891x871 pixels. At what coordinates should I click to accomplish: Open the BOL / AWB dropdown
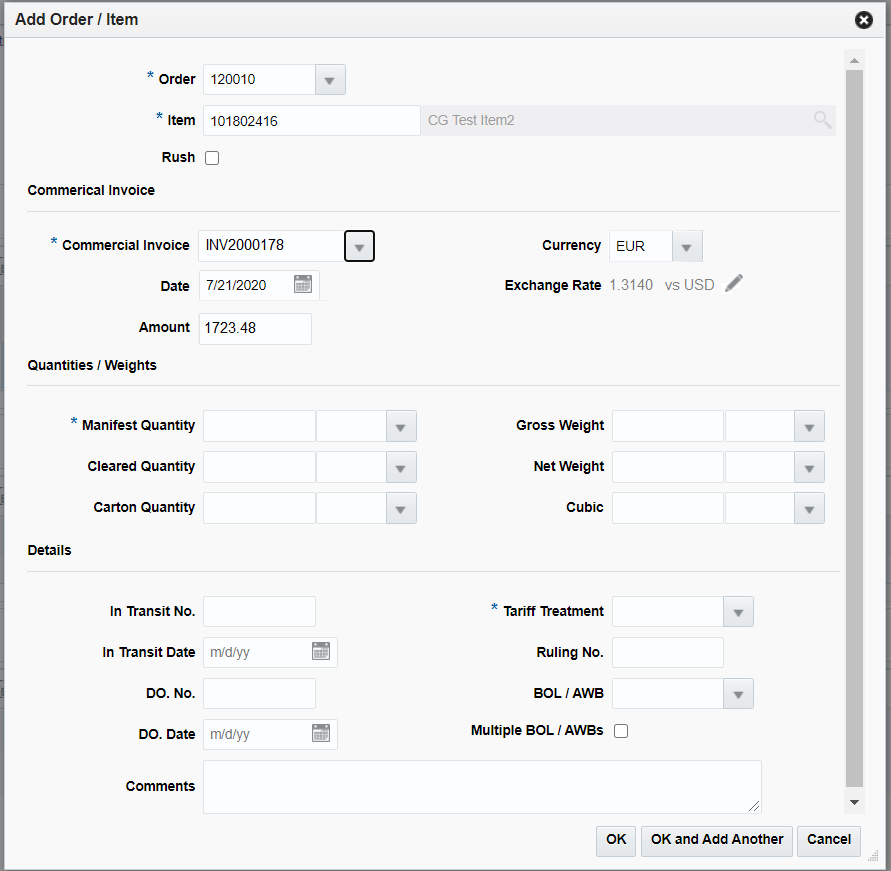coord(738,693)
